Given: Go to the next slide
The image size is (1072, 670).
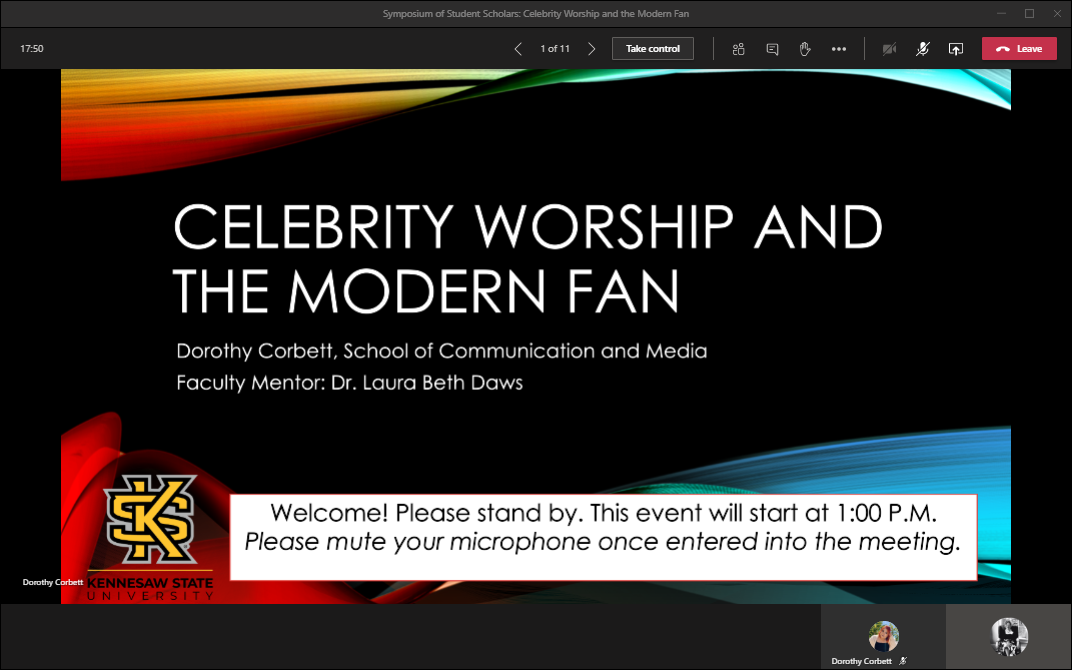Looking at the screenshot, I should click(x=592, y=49).
